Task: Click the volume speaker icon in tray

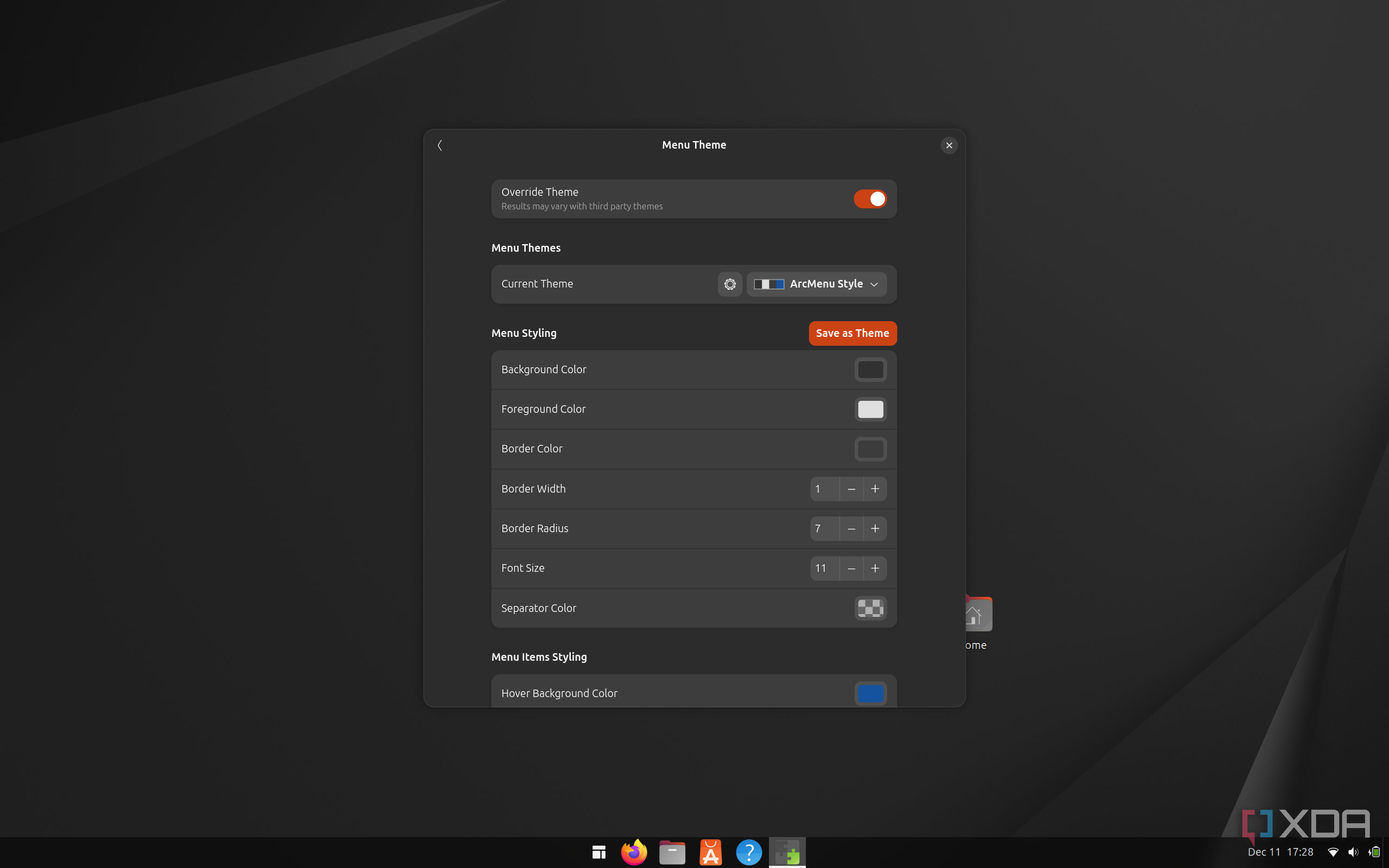Action: coord(1353,852)
